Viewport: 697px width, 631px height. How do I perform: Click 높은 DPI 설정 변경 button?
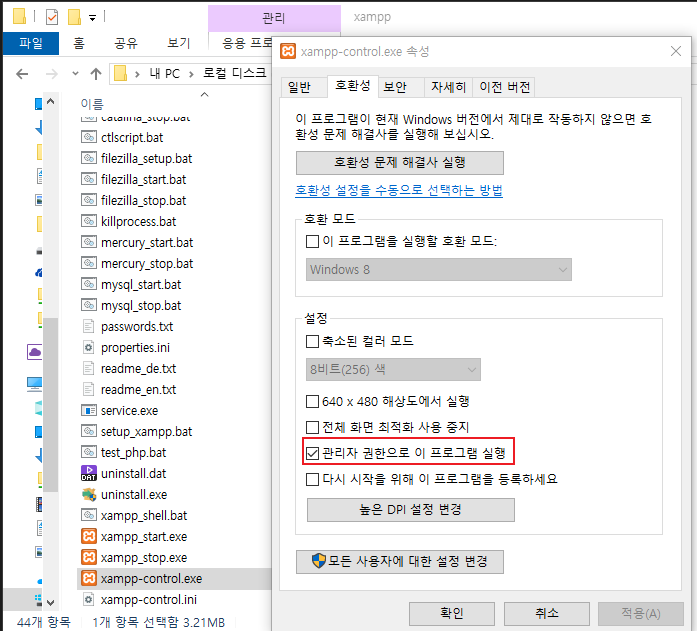click(411, 510)
